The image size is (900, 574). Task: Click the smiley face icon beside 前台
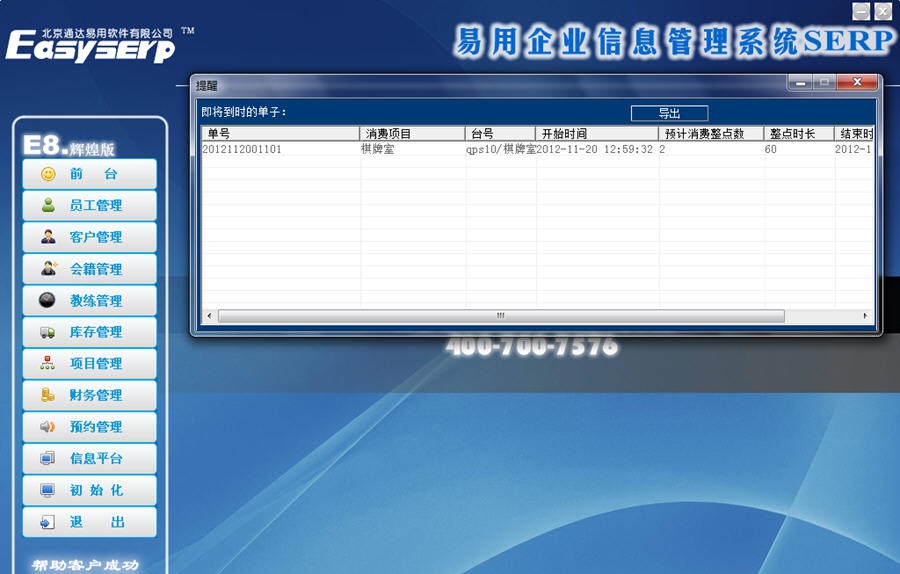click(x=48, y=174)
